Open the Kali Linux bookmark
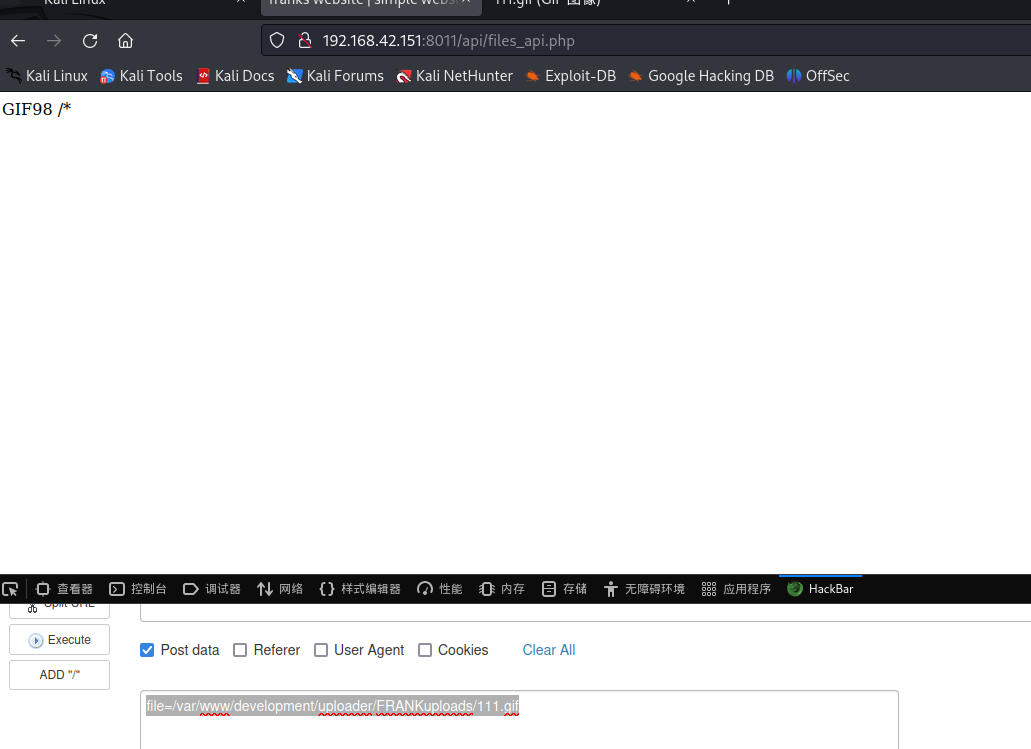1031x749 pixels. (x=47, y=76)
